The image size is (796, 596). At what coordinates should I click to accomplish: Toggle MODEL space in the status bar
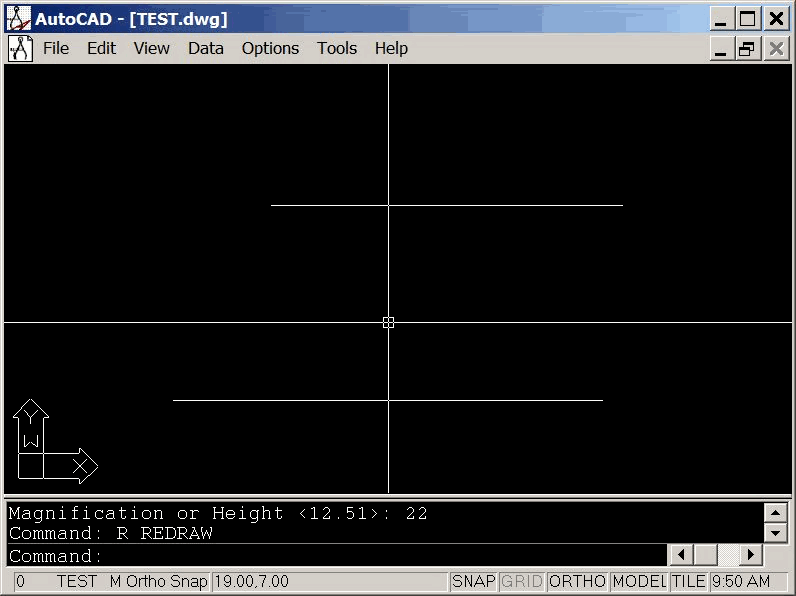[639, 581]
